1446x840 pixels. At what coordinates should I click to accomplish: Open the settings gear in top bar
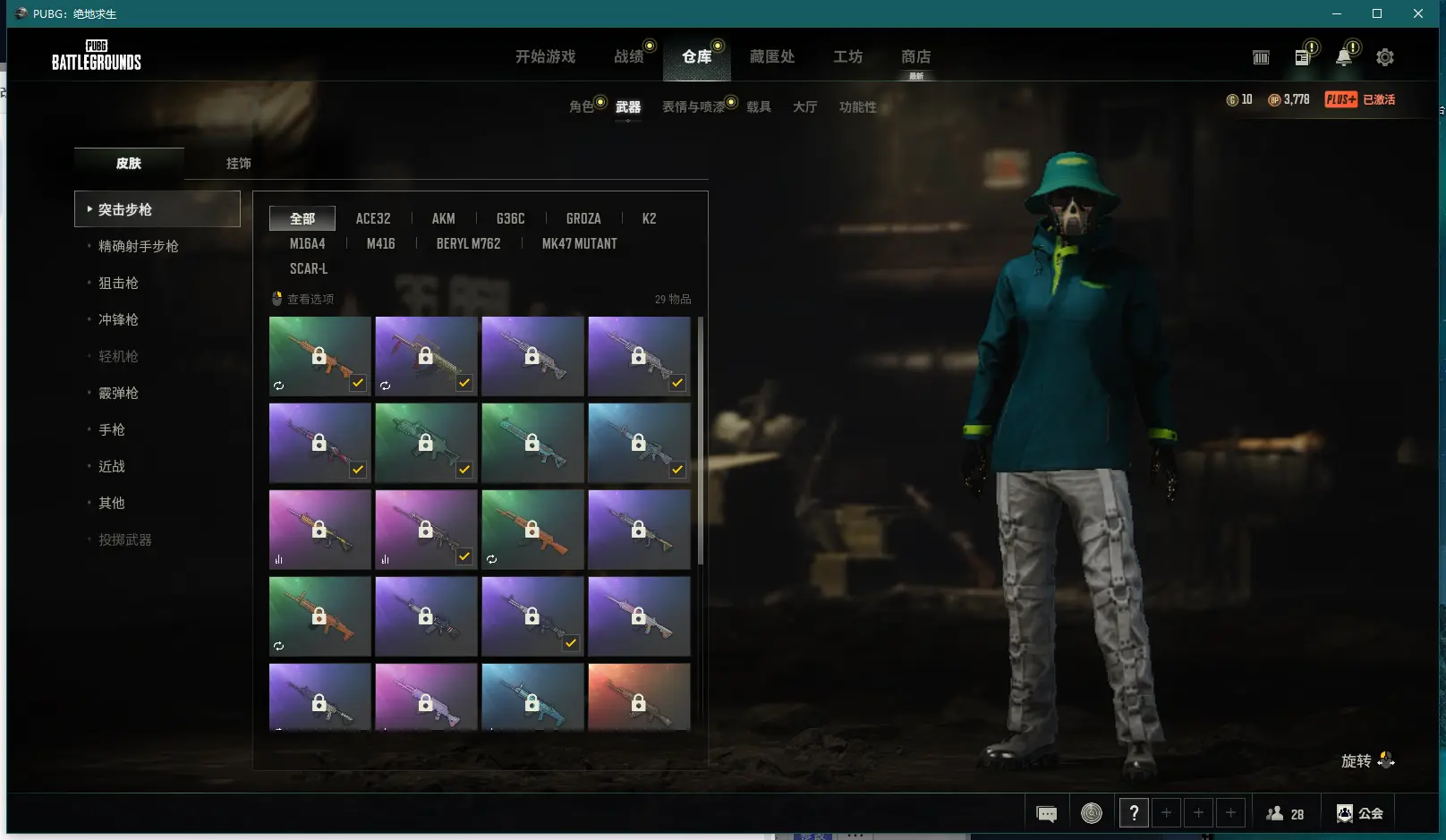(x=1384, y=57)
